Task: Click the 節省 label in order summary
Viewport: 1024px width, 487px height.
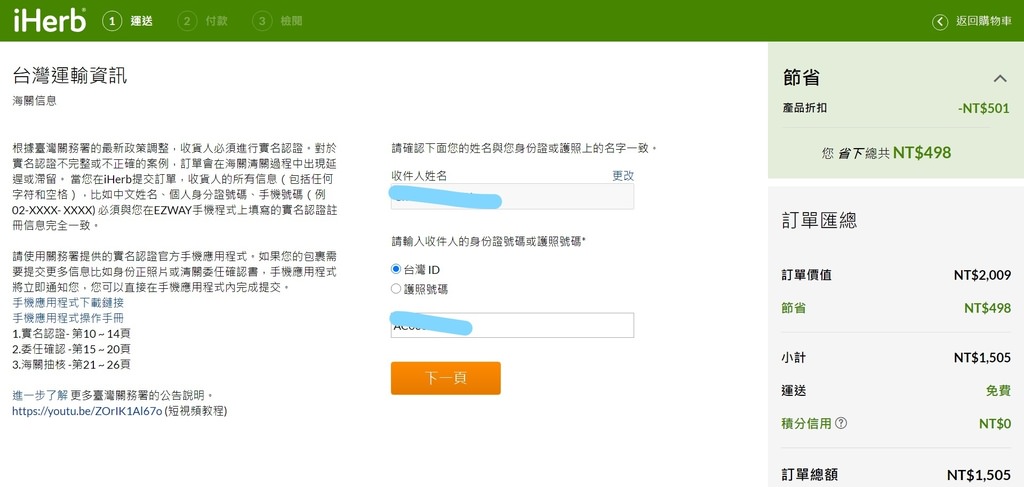Action: (x=793, y=308)
